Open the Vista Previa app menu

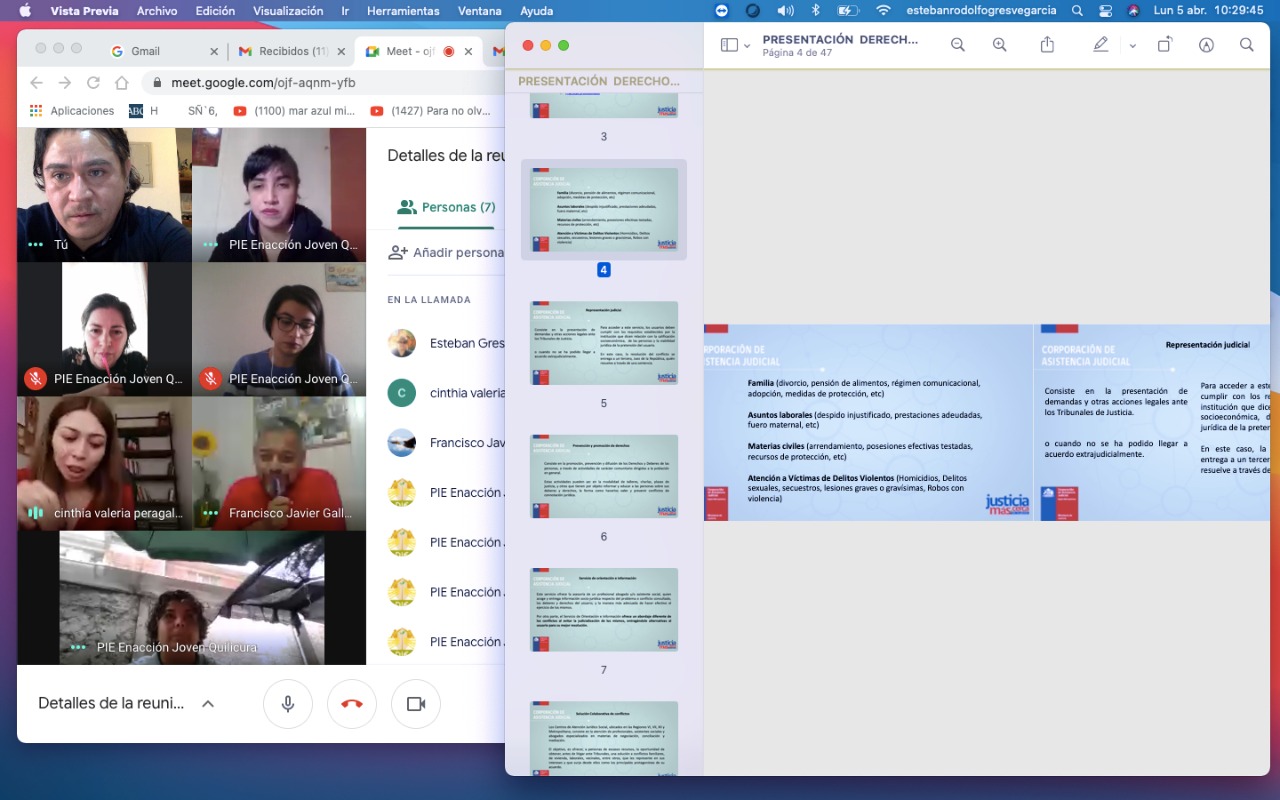(84, 10)
